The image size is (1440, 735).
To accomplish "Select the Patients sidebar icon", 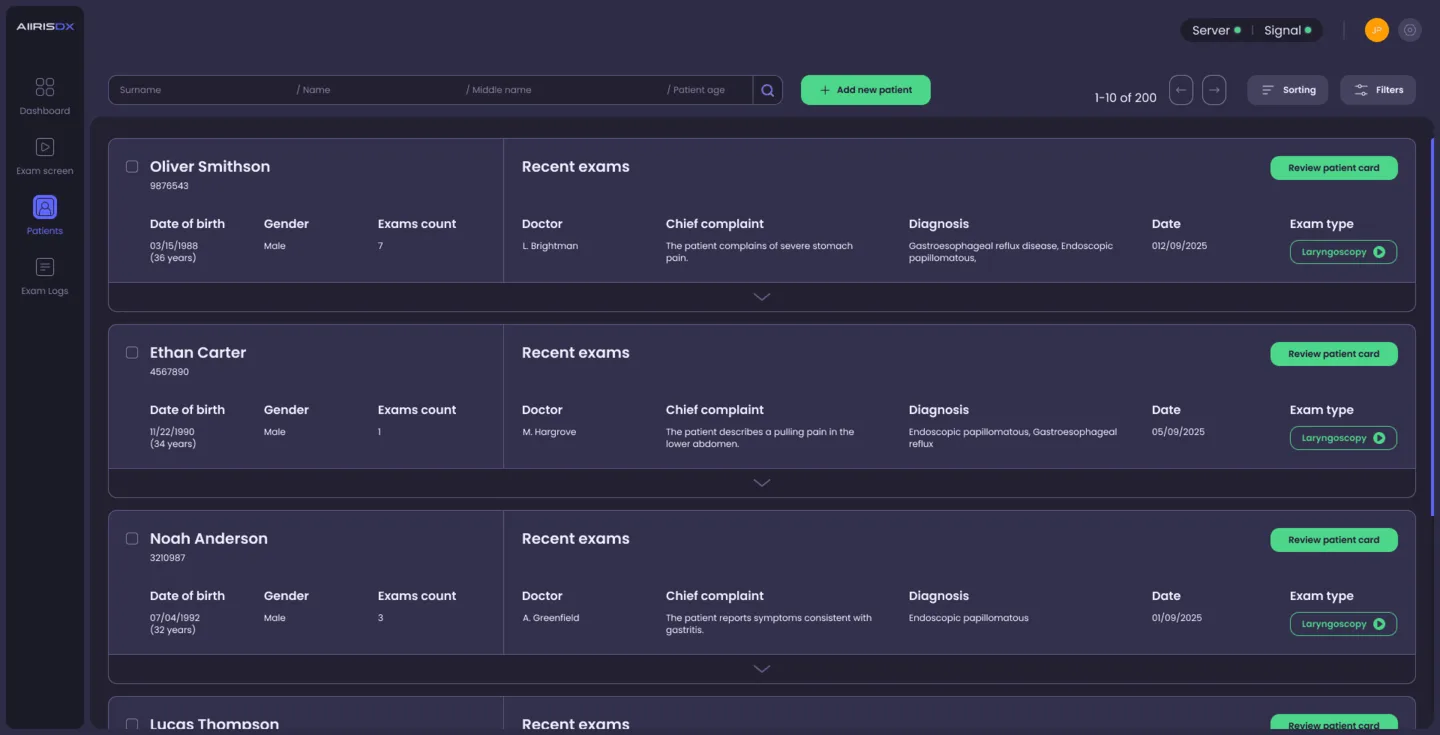I will coord(45,207).
